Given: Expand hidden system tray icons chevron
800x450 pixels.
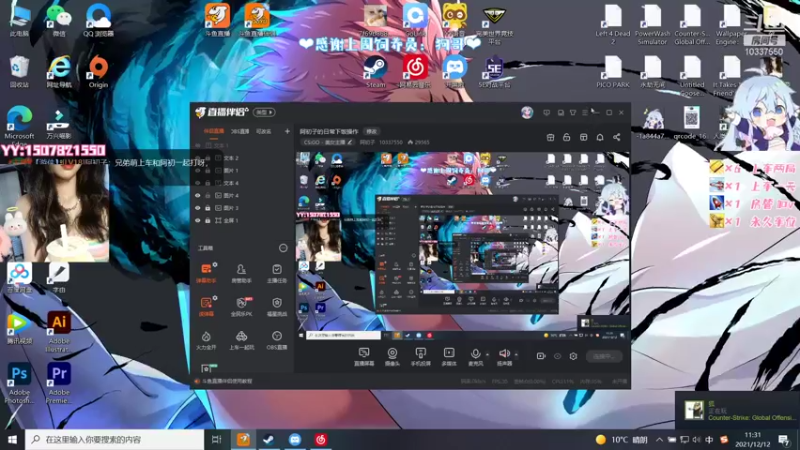Looking at the screenshot, I should (x=659, y=440).
